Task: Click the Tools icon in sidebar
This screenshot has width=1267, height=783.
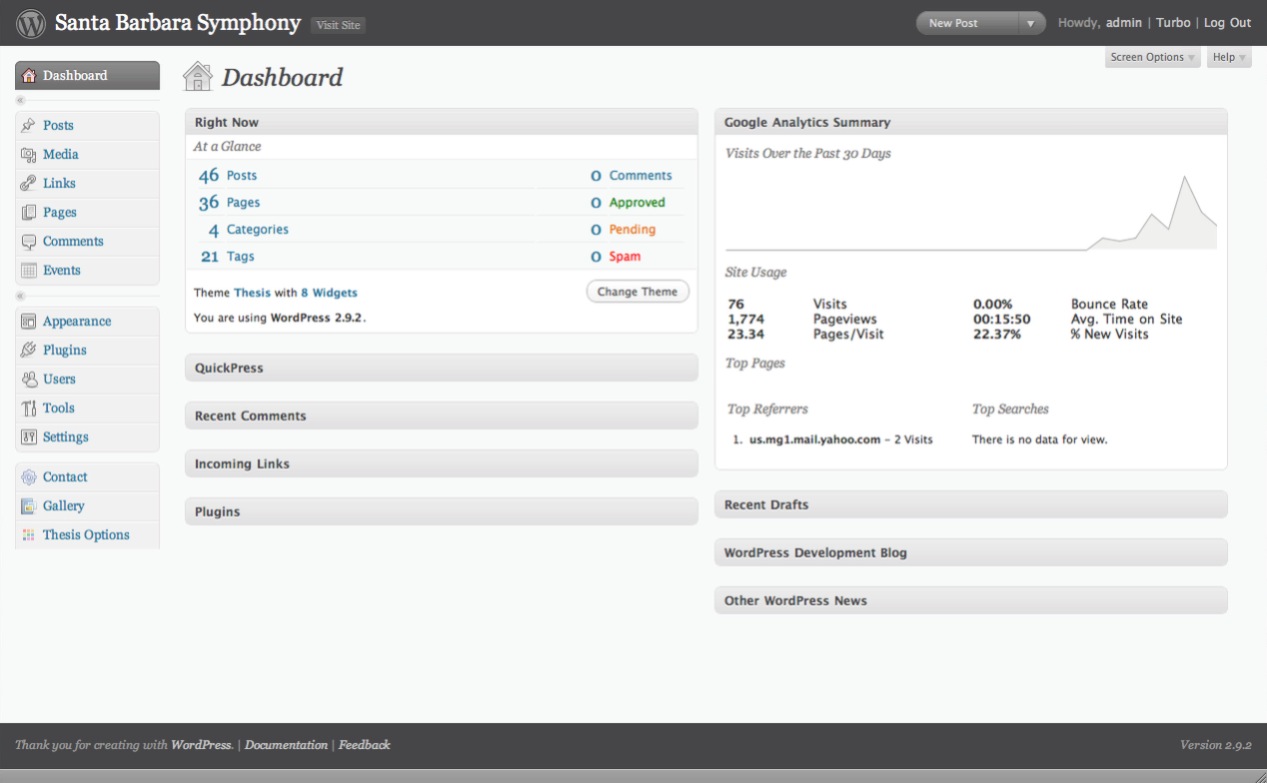Action: [29, 409]
